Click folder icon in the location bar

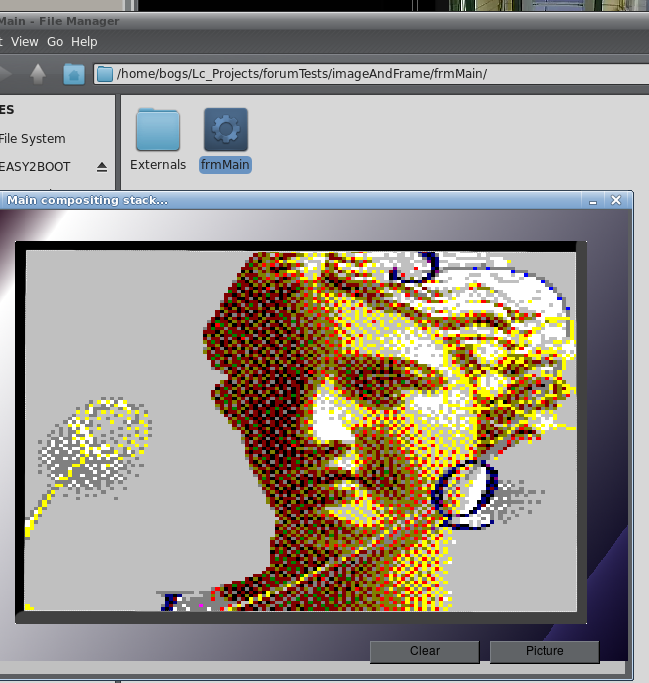tap(105, 73)
